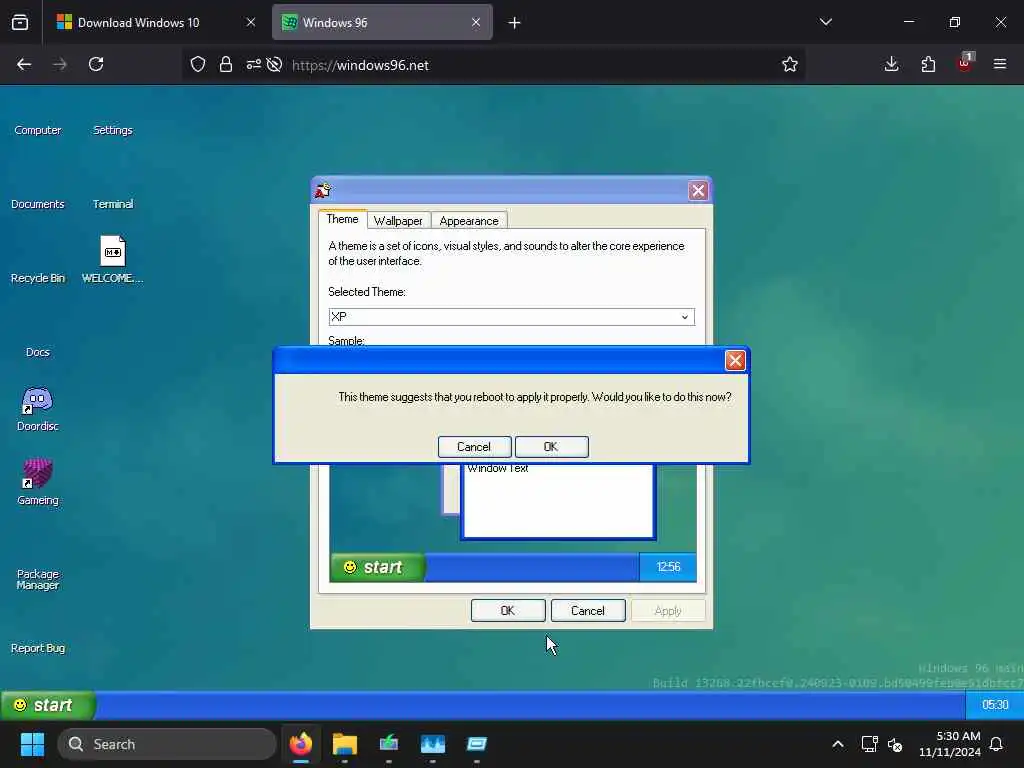The width and height of the screenshot is (1024, 768).
Task: Open the Recycle Bin
Action: pos(38,278)
